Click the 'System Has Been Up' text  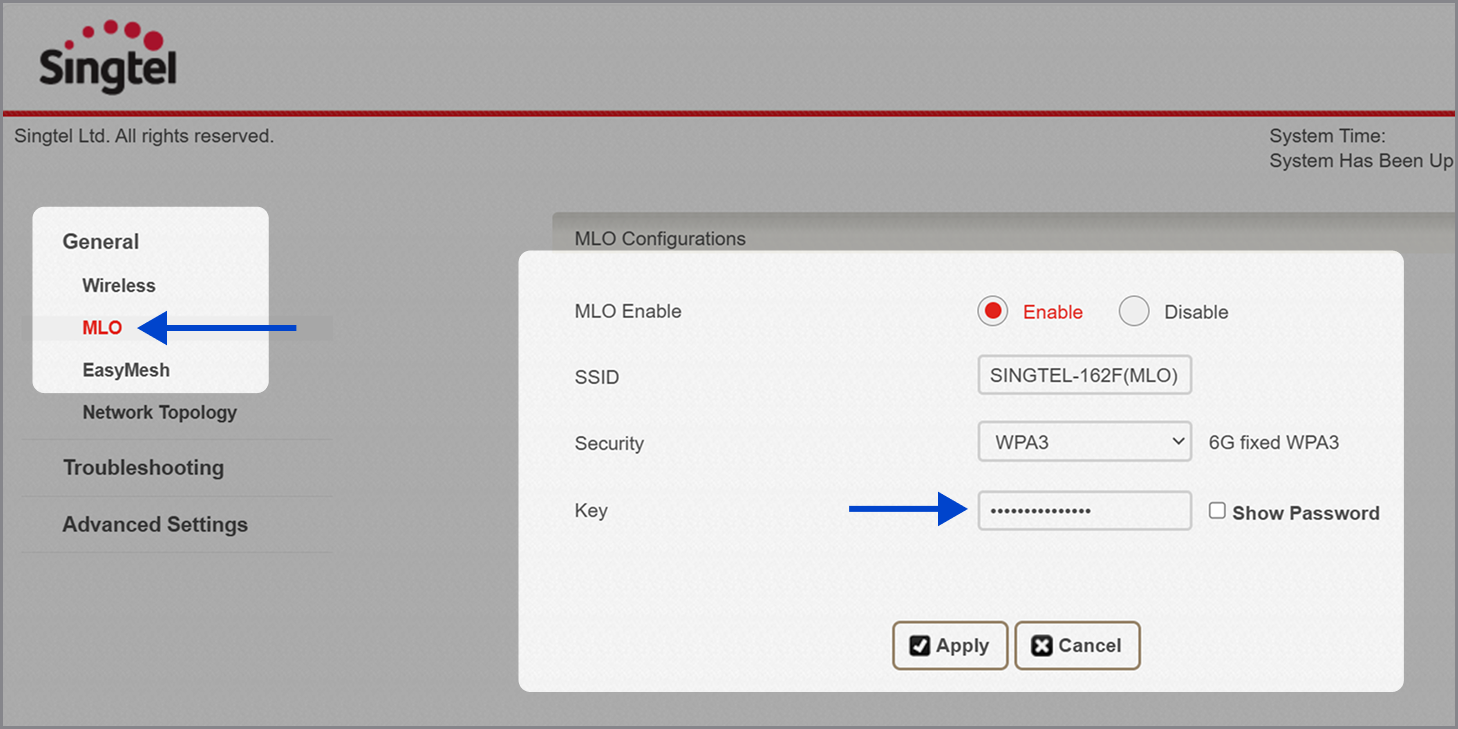pos(1361,161)
